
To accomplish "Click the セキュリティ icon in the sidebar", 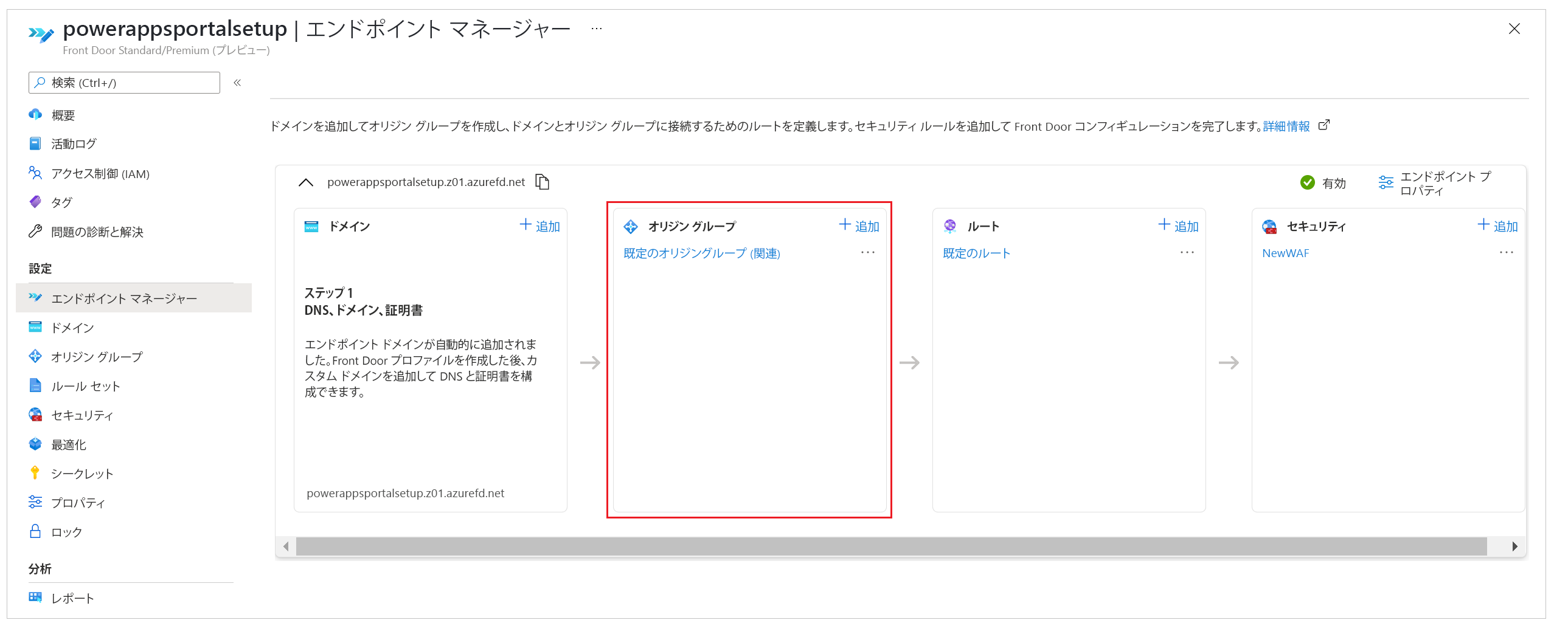I will coord(35,415).
